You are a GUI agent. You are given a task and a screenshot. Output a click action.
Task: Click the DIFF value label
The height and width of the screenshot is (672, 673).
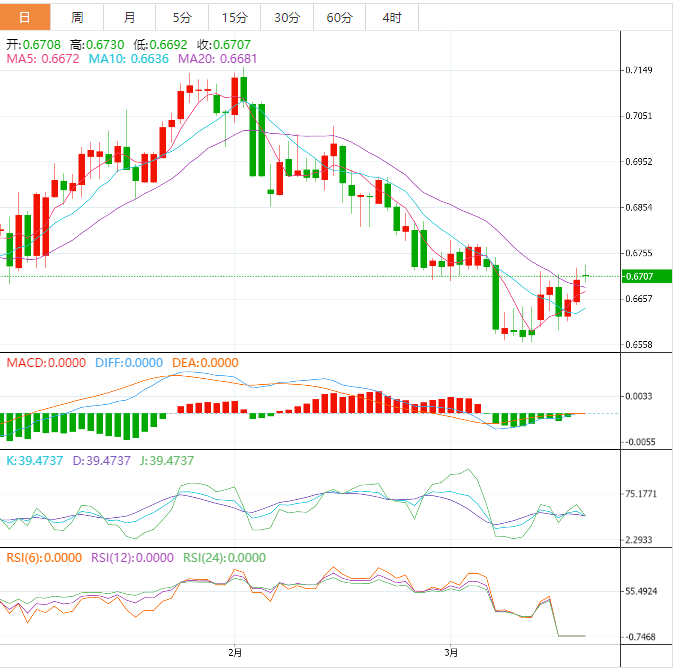coord(129,363)
